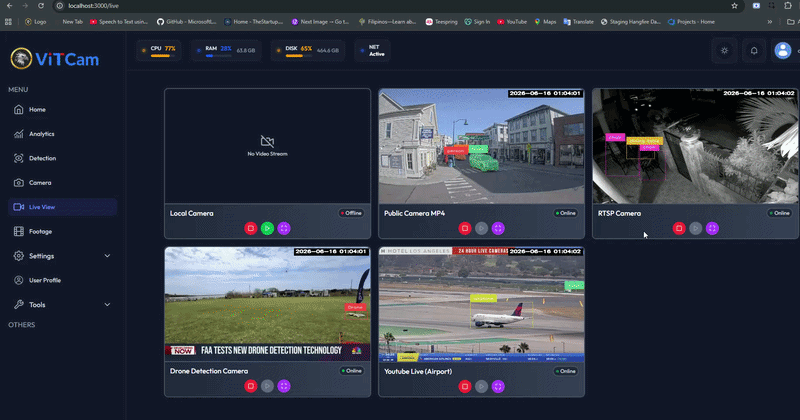The width and height of the screenshot is (800, 420).
Task: Click the Local Camera Offline status badge
Action: click(352, 213)
